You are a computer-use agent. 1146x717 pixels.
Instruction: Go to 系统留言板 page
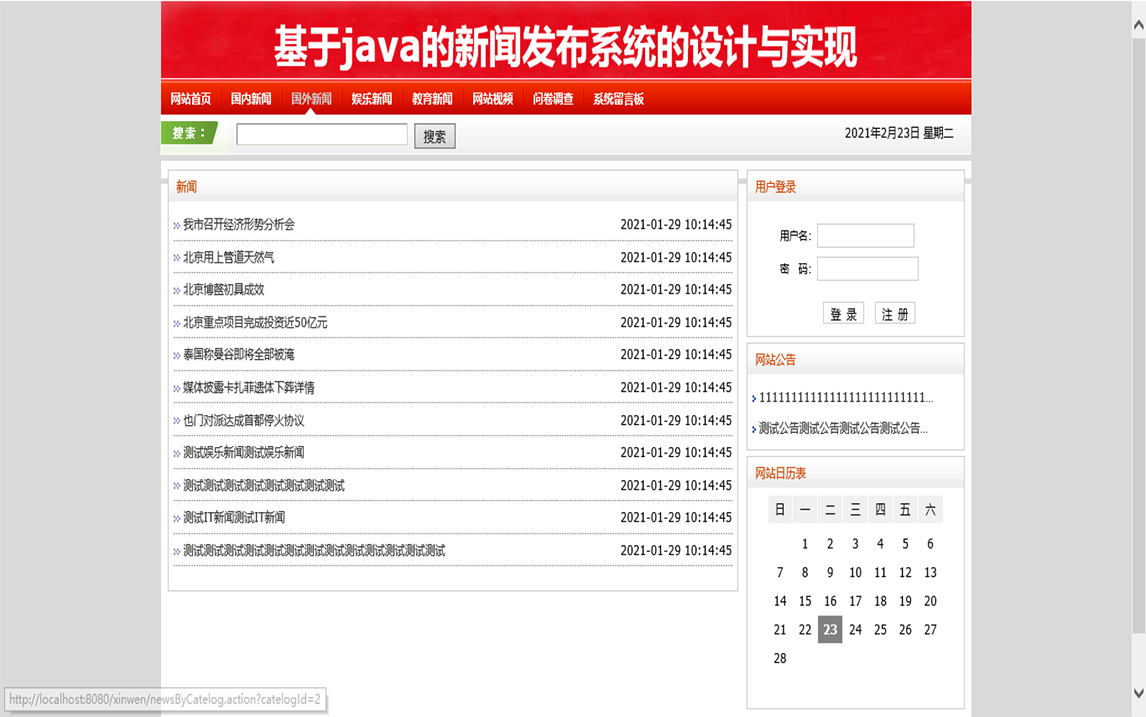point(618,99)
